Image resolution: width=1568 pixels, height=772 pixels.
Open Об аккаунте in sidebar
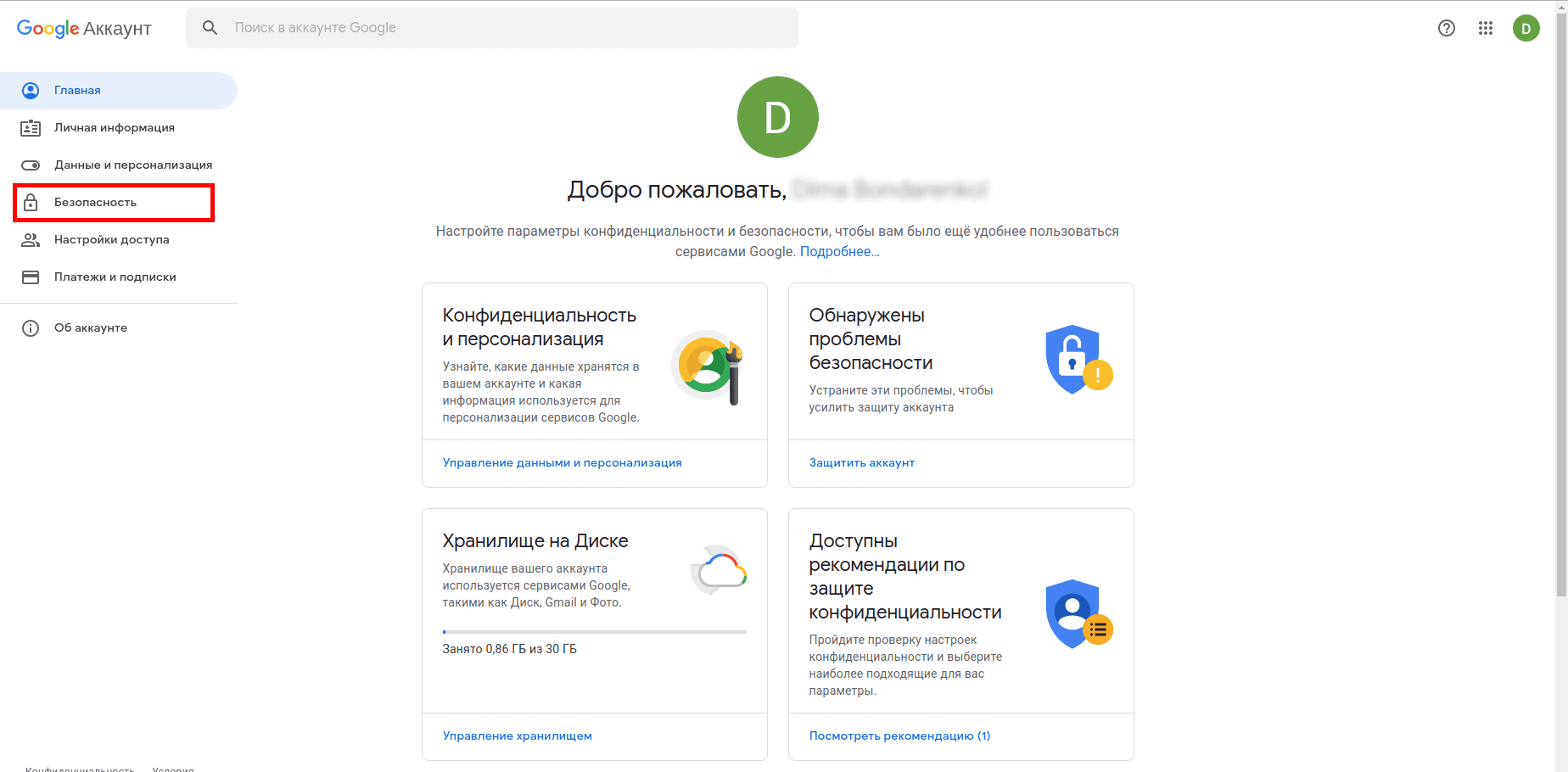(x=90, y=328)
